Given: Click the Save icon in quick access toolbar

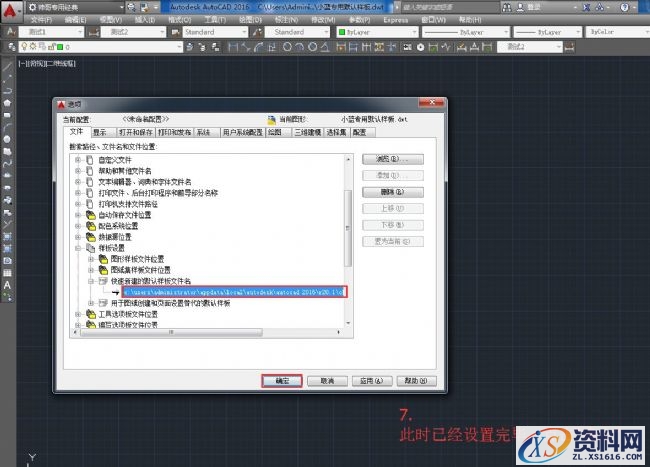Looking at the screenshot, I should [144, 7].
